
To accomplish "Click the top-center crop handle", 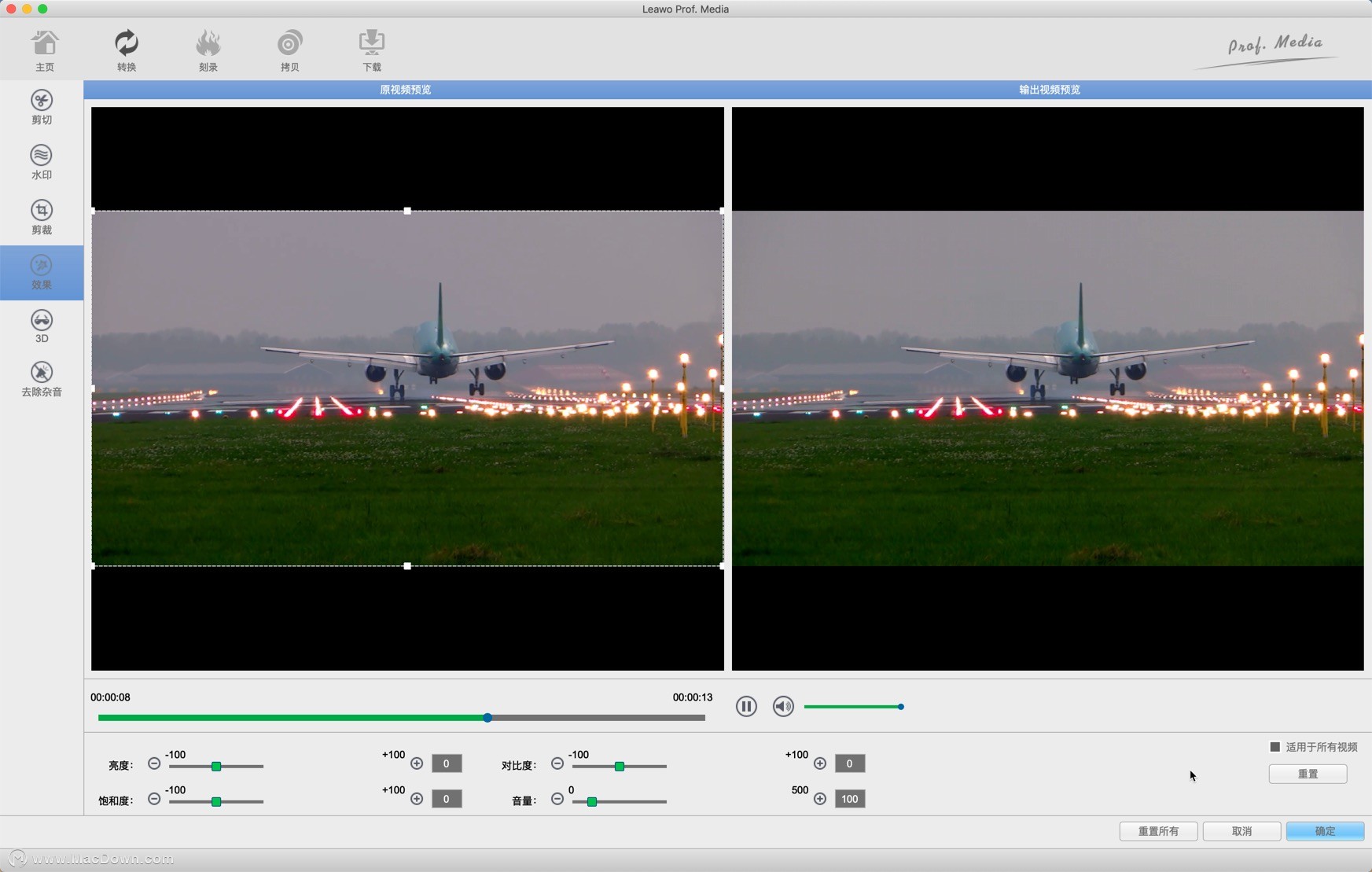I will pyautogui.click(x=407, y=211).
